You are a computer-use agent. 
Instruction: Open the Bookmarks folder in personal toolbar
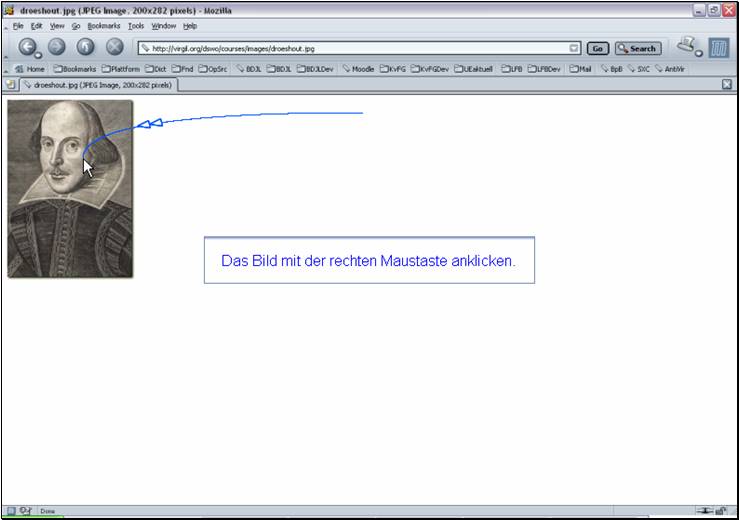pyautogui.click(x=75, y=69)
